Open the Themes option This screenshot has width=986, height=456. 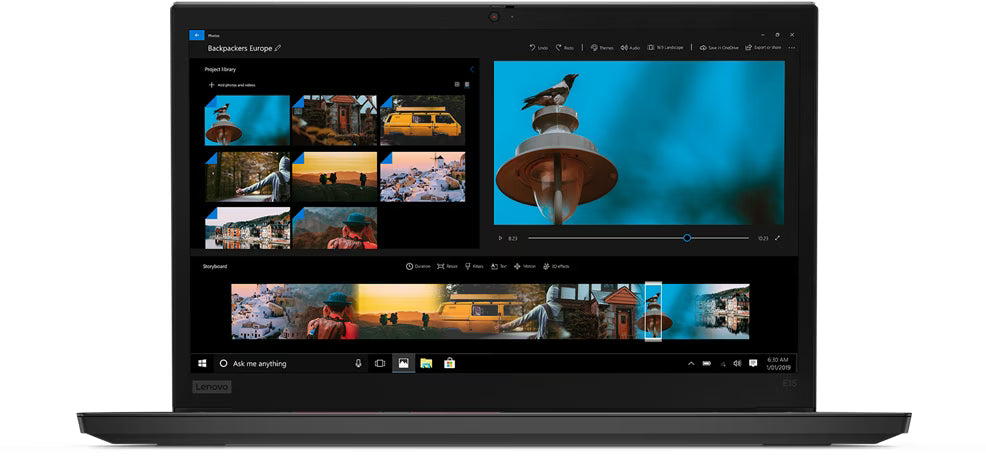click(602, 48)
